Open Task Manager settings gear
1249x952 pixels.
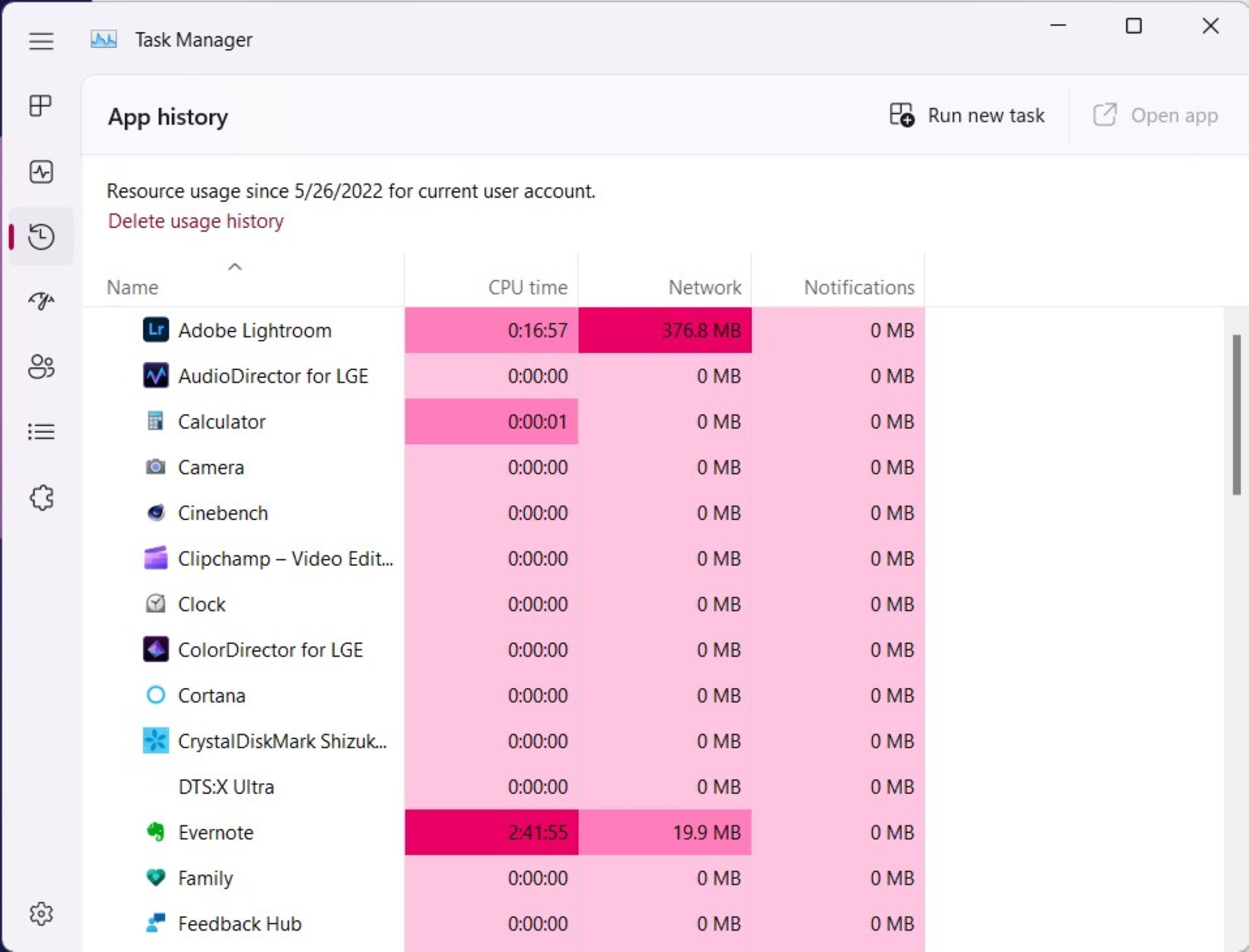40,913
